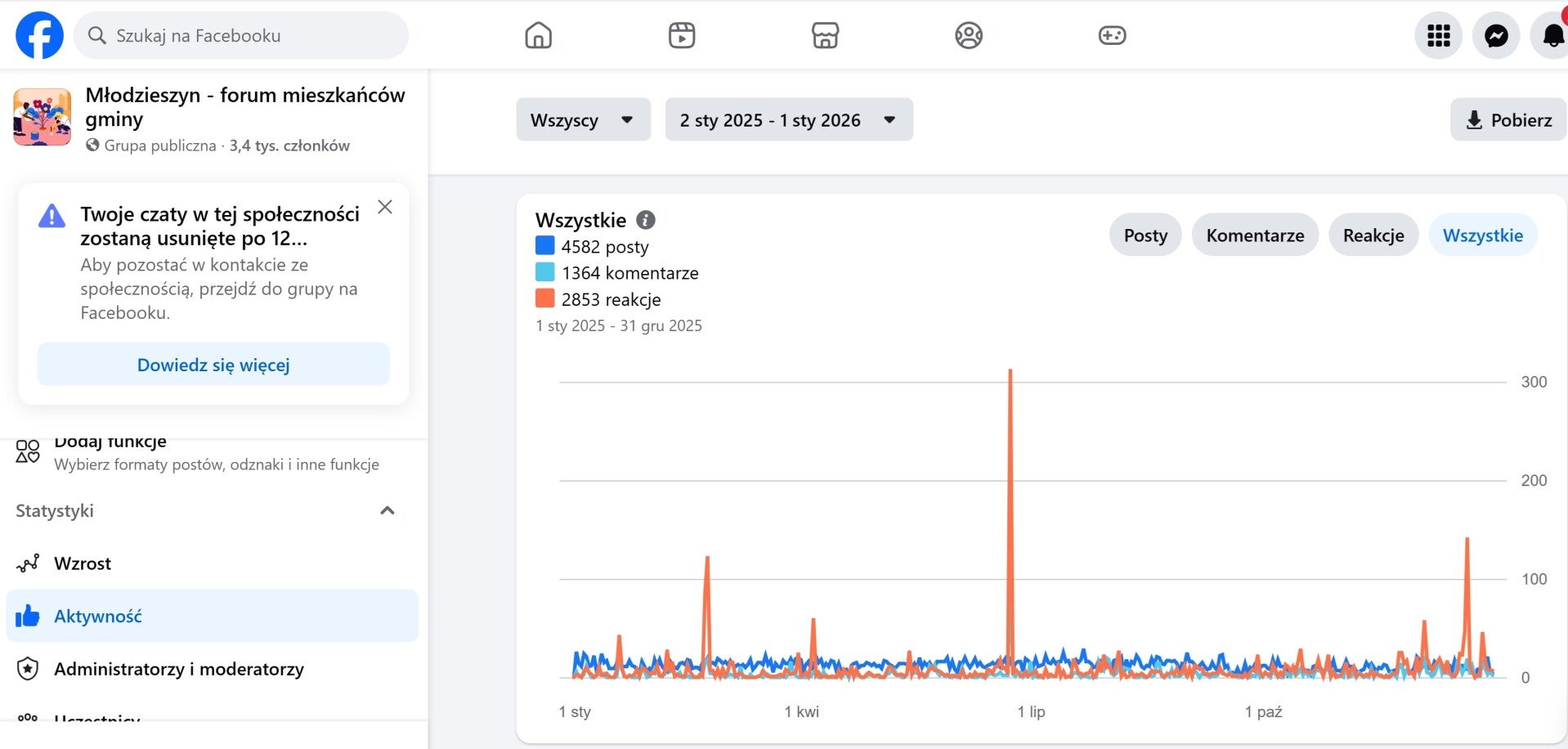Click the orange reakcje legend swatch
1568x749 pixels.
[544, 298]
